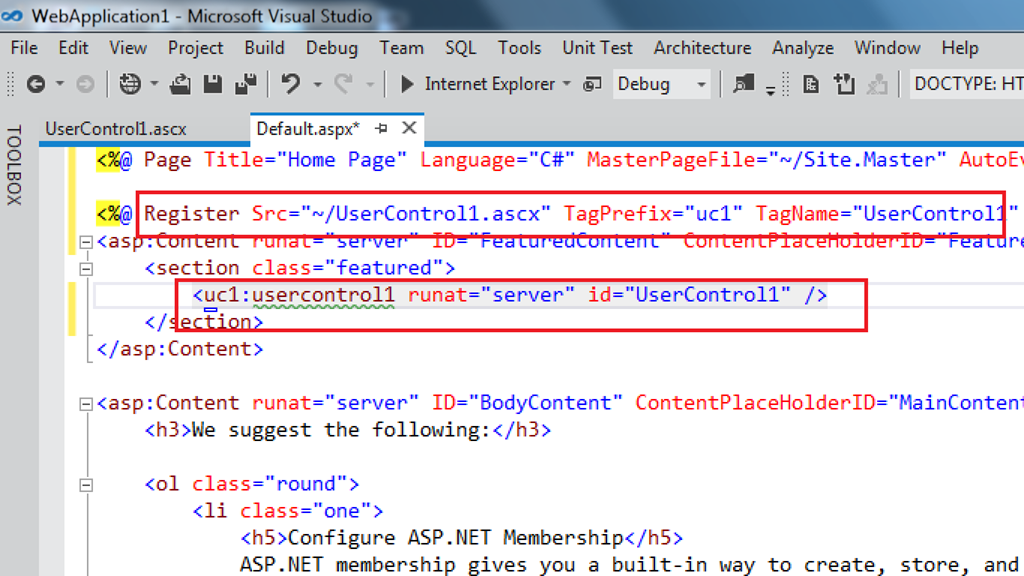Open the Edit menu
Screen dimensions: 1024x576
[73, 48]
